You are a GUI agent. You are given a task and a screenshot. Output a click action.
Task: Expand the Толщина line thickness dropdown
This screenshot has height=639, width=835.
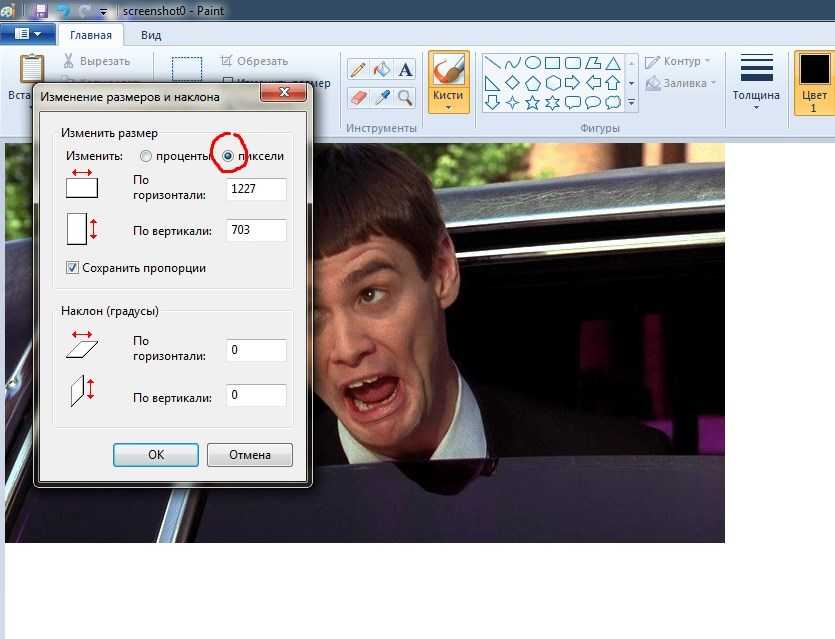[x=756, y=83]
